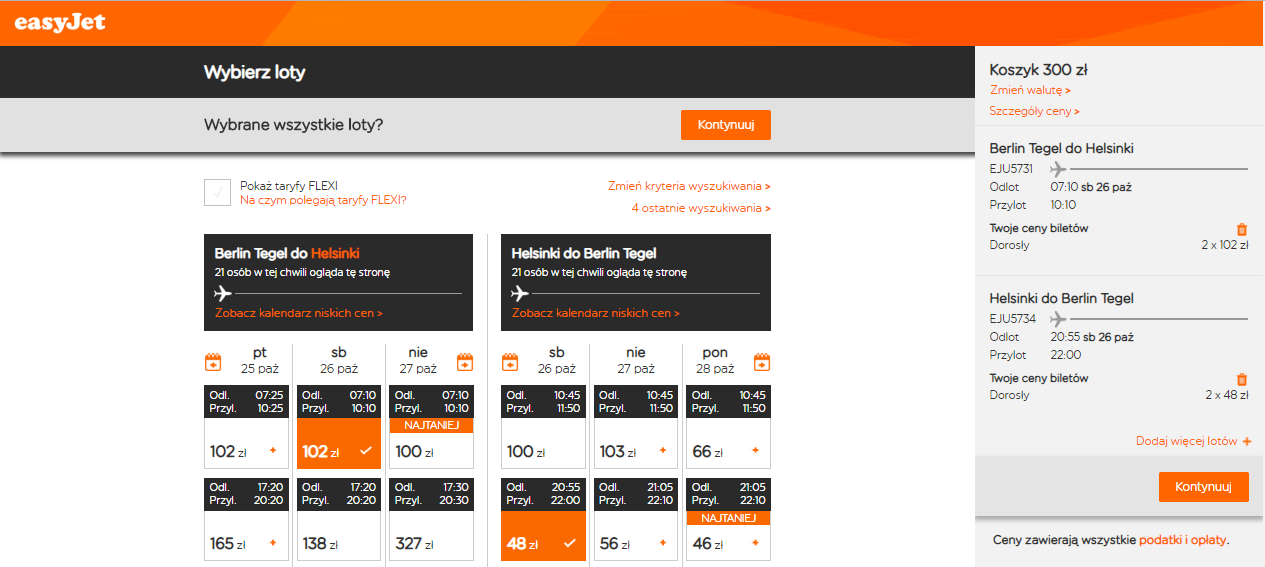Screen dimensions: 1265x567
Task: Select the 46 zł NAJTANIEJ flight on pon 28 paź
Action: point(728,520)
